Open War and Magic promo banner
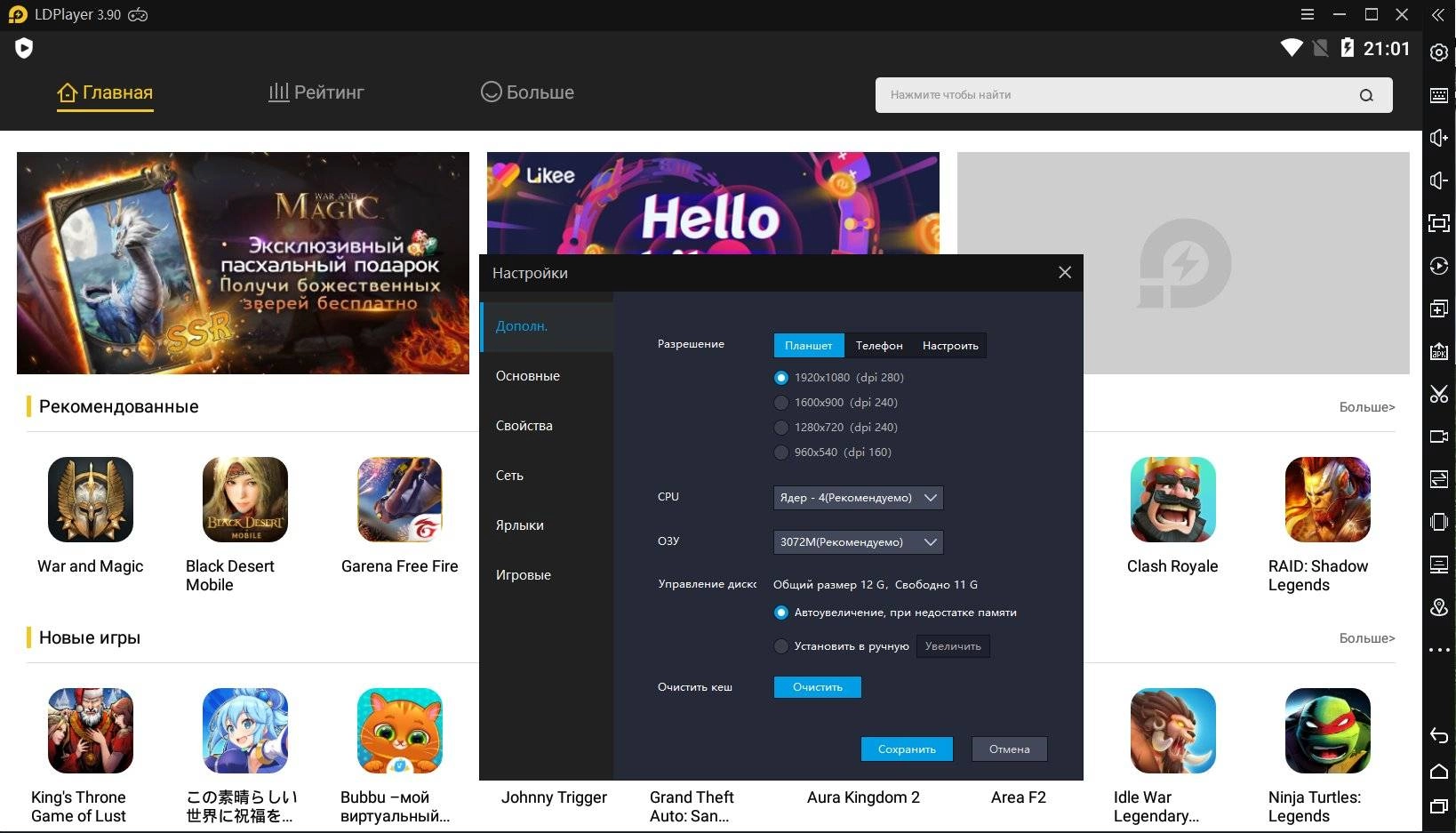The height and width of the screenshot is (833, 1456). pyautogui.click(x=243, y=263)
